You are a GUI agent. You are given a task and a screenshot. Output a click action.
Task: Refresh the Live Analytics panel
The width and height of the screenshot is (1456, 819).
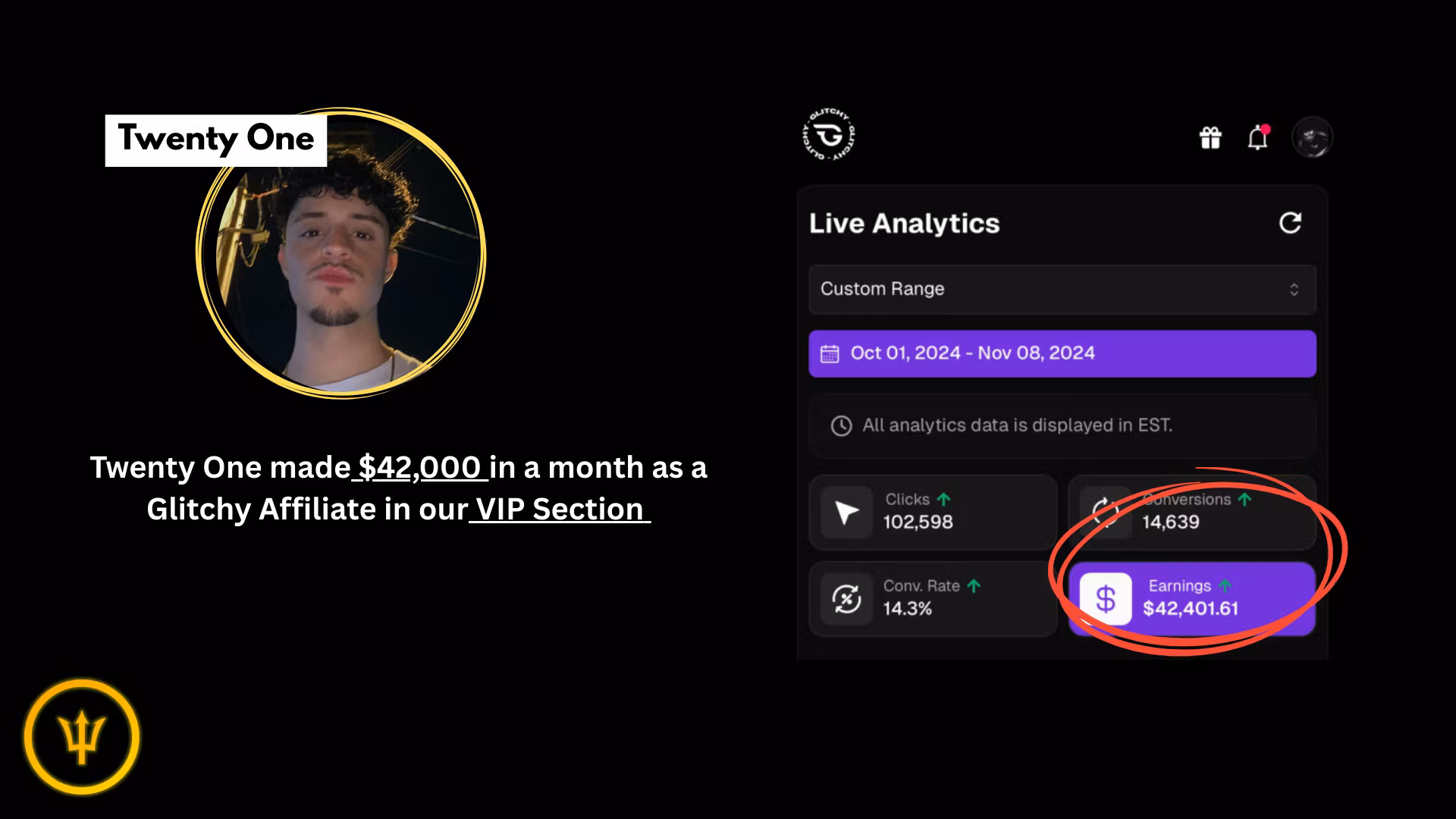tap(1290, 223)
